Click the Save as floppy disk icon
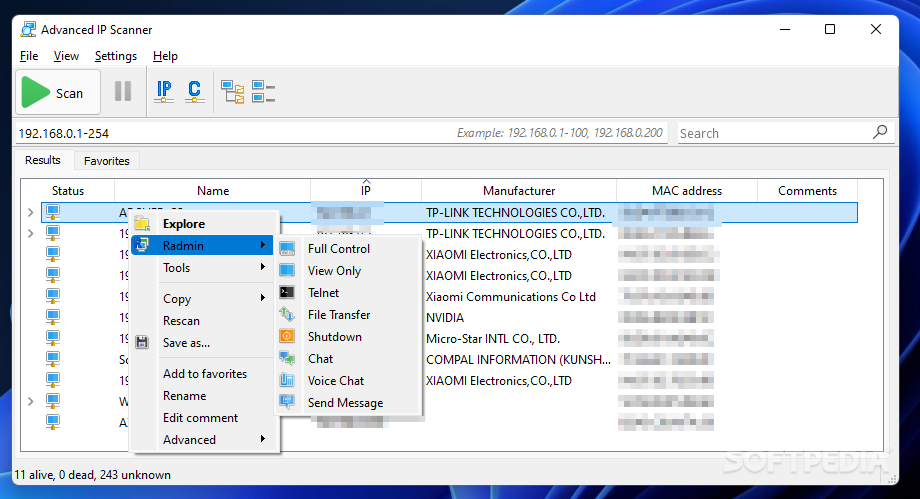Screen dimensions: 920x499 142,342
